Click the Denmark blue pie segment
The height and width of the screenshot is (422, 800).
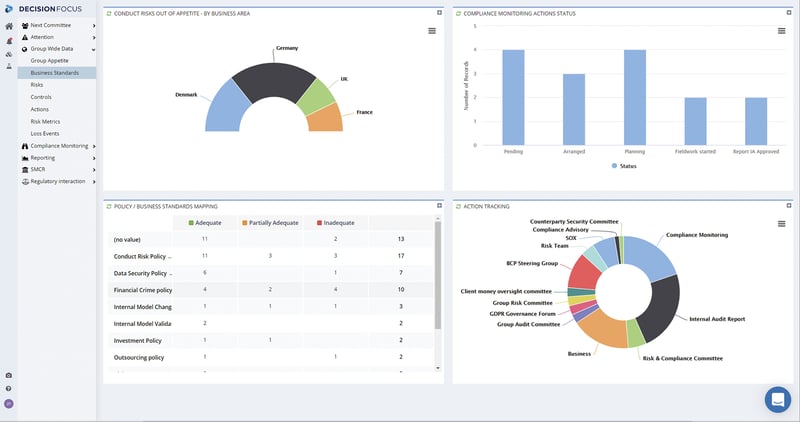tap(226, 109)
